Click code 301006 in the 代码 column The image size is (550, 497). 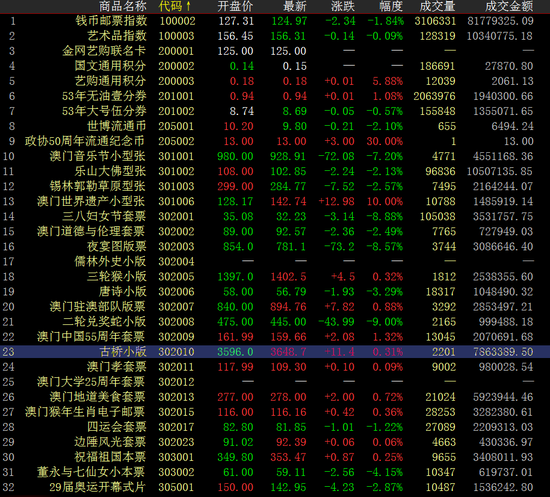tap(176, 202)
